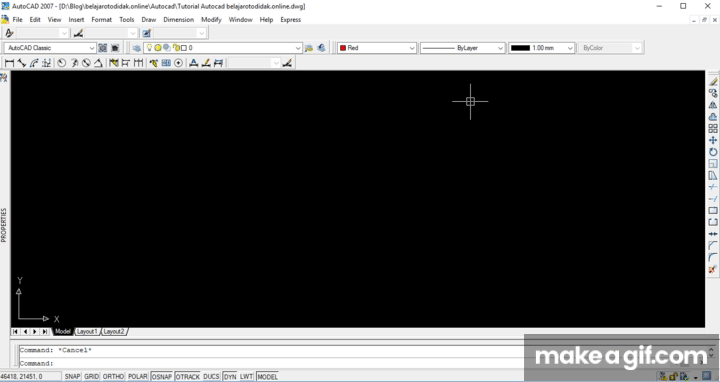Switch to the Layout1 tab

click(x=87, y=331)
